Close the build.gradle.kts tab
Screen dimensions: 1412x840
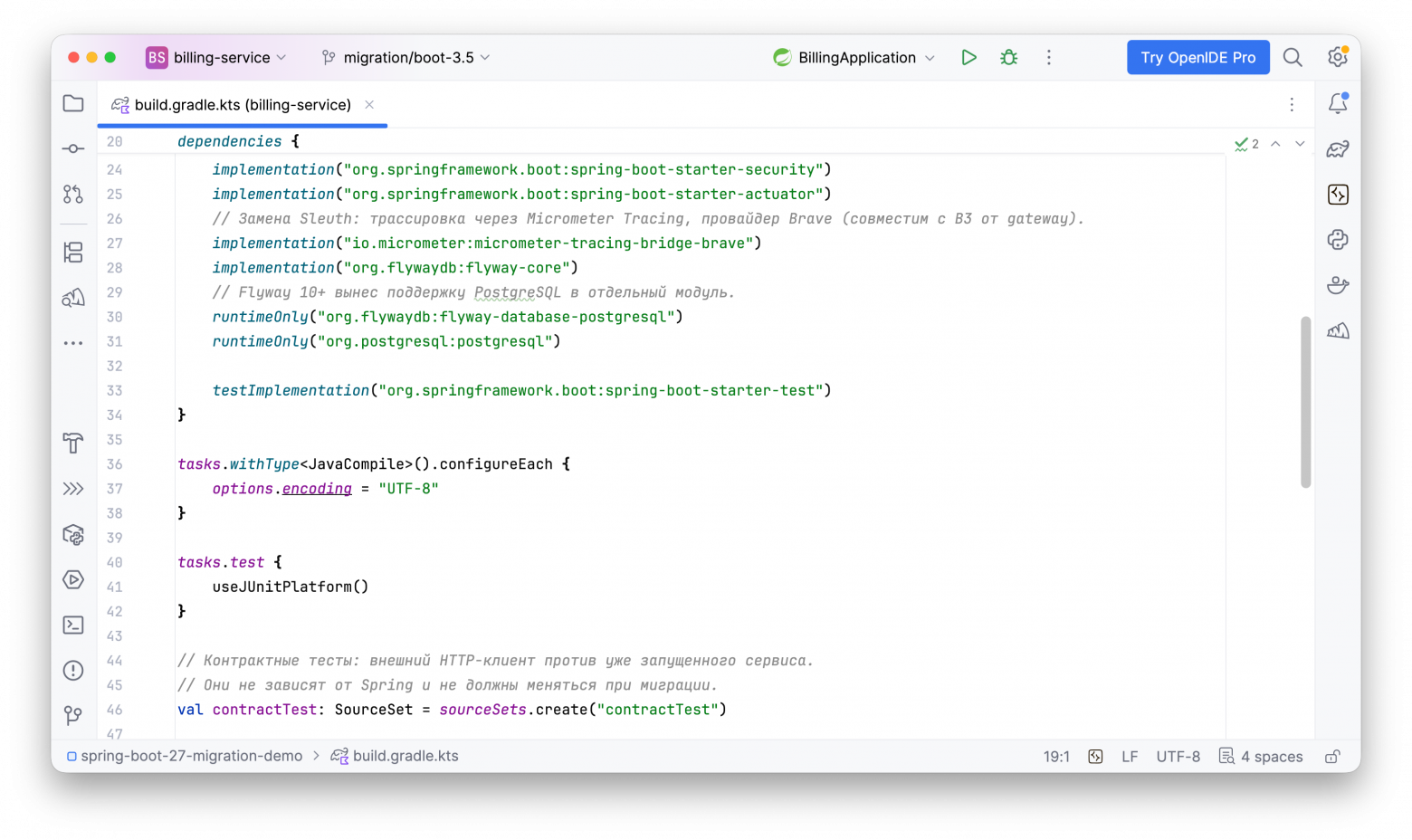coord(369,105)
